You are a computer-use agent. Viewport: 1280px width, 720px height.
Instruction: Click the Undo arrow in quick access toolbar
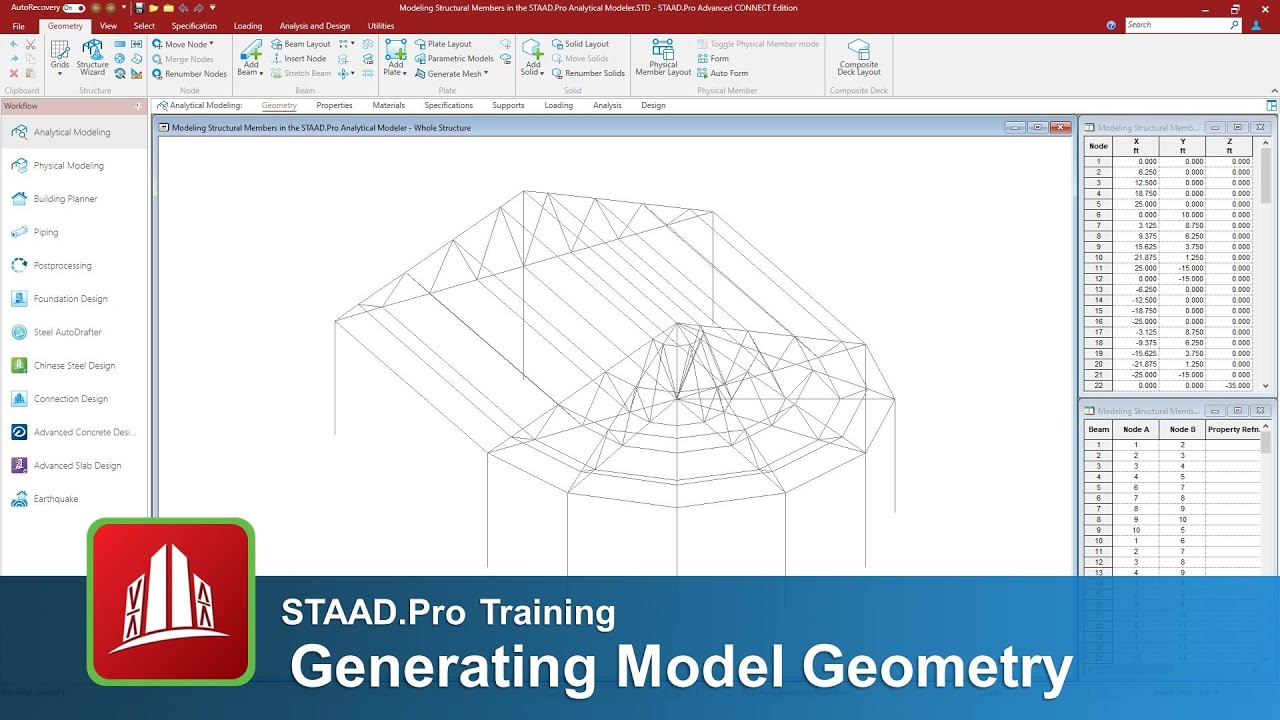[183, 7]
